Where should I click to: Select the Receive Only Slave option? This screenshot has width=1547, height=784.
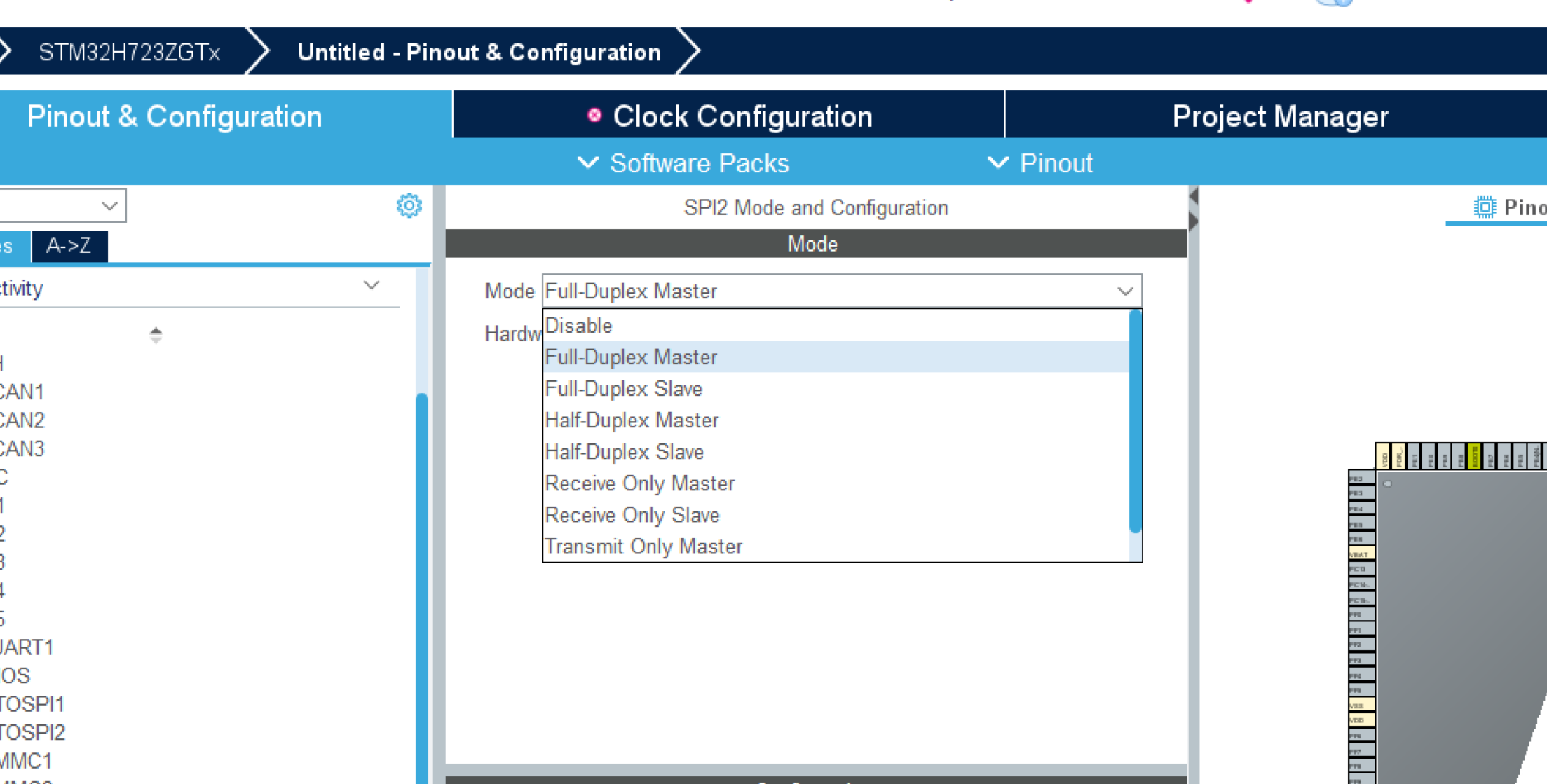632,515
